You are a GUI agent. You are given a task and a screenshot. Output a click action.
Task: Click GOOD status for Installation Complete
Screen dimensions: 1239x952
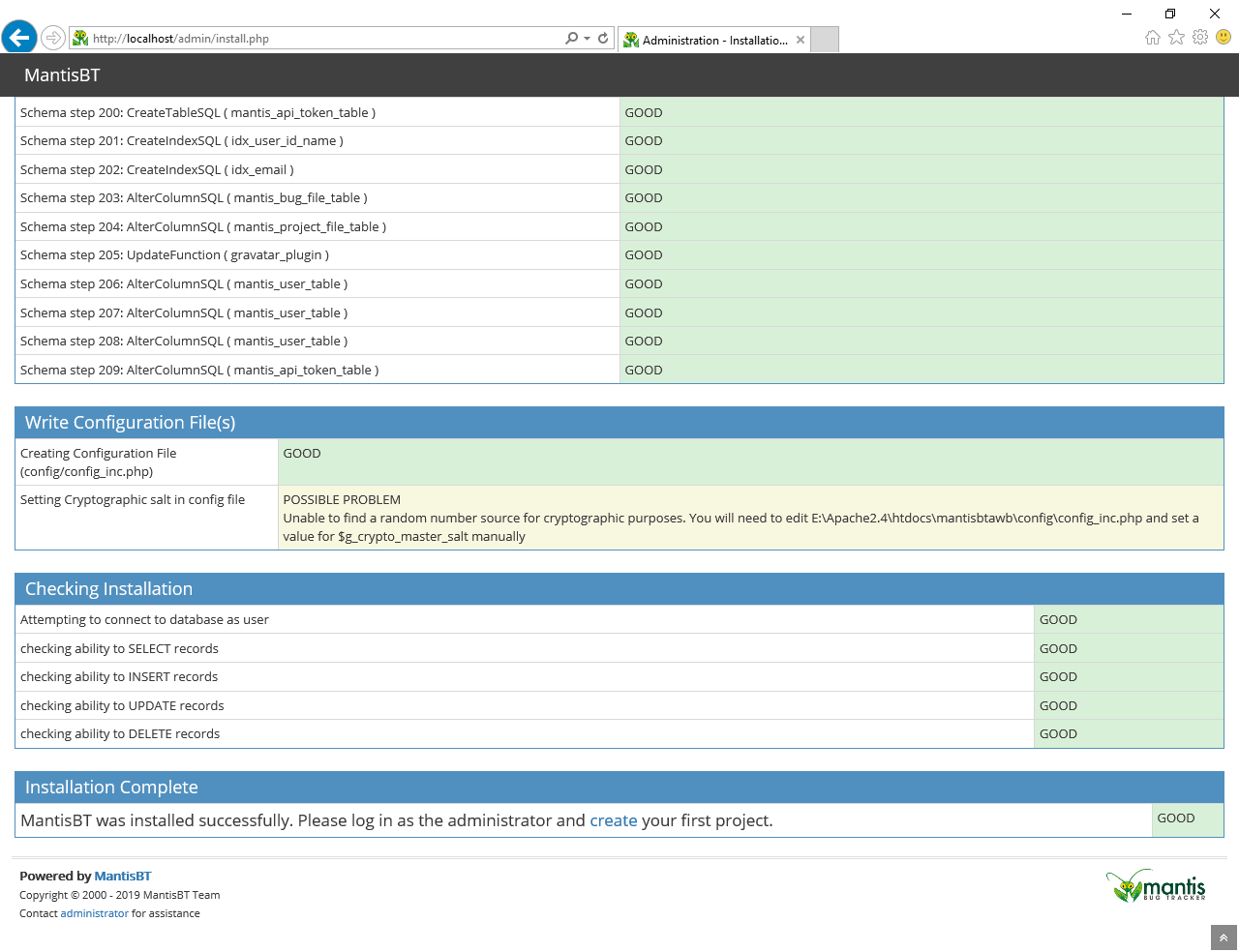[1176, 818]
